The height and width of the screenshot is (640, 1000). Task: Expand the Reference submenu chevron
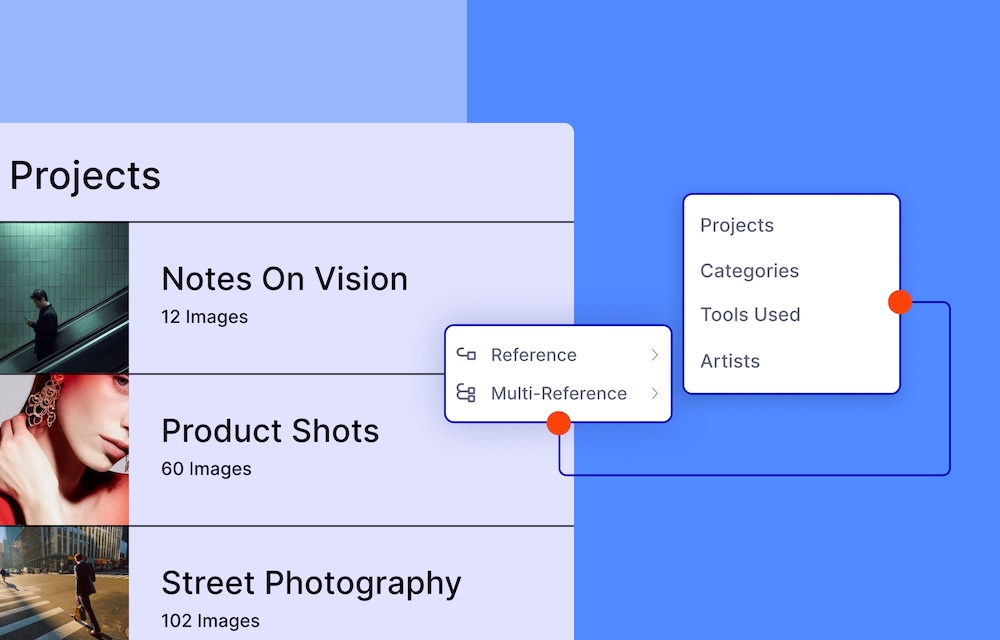click(x=654, y=355)
